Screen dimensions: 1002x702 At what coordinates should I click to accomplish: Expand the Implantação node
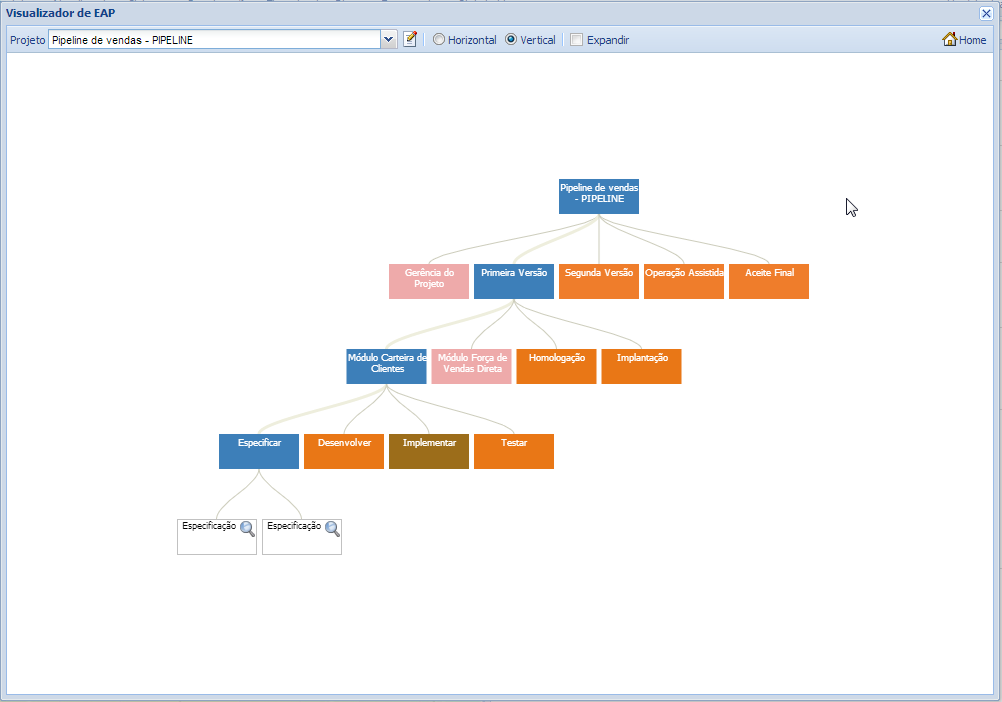[642, 367]
